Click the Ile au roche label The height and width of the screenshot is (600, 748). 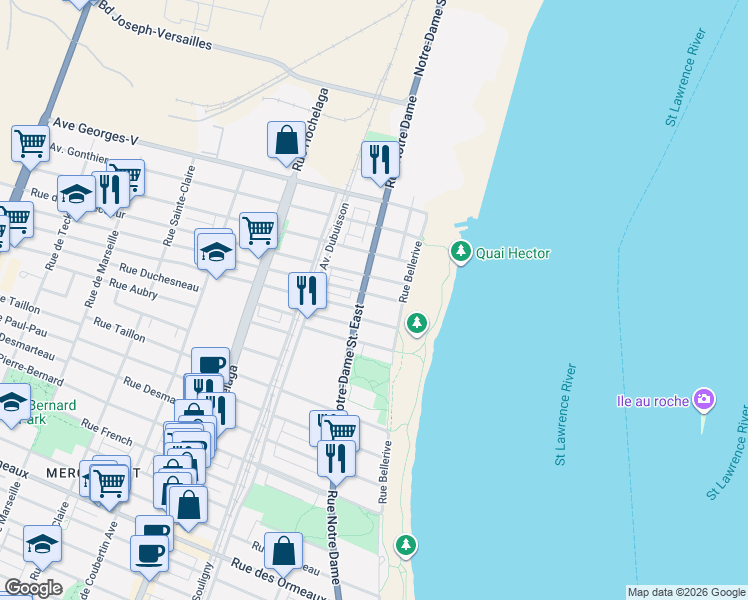click(653, 401)
